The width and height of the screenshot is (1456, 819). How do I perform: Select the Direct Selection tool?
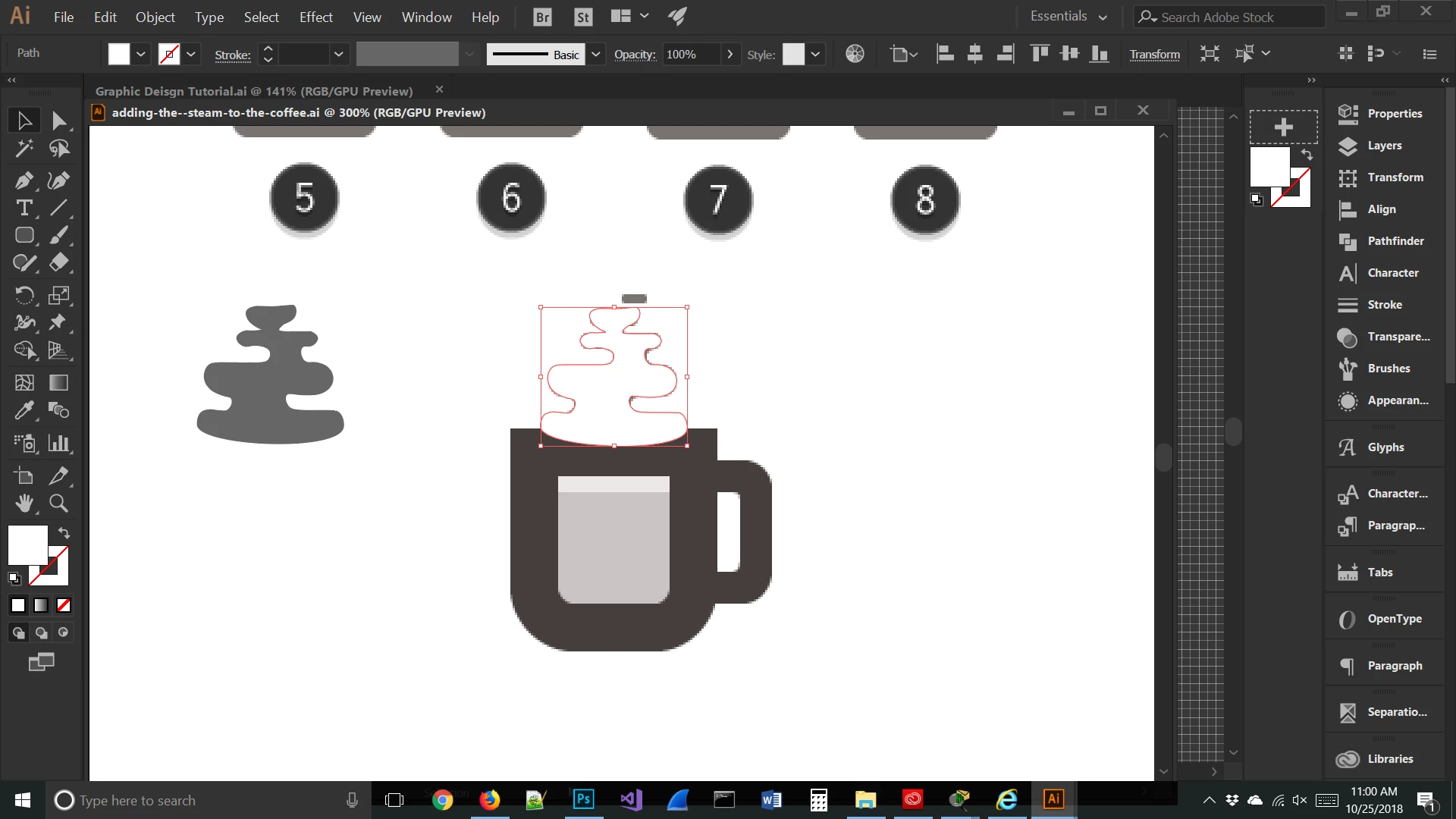(58, 121)
